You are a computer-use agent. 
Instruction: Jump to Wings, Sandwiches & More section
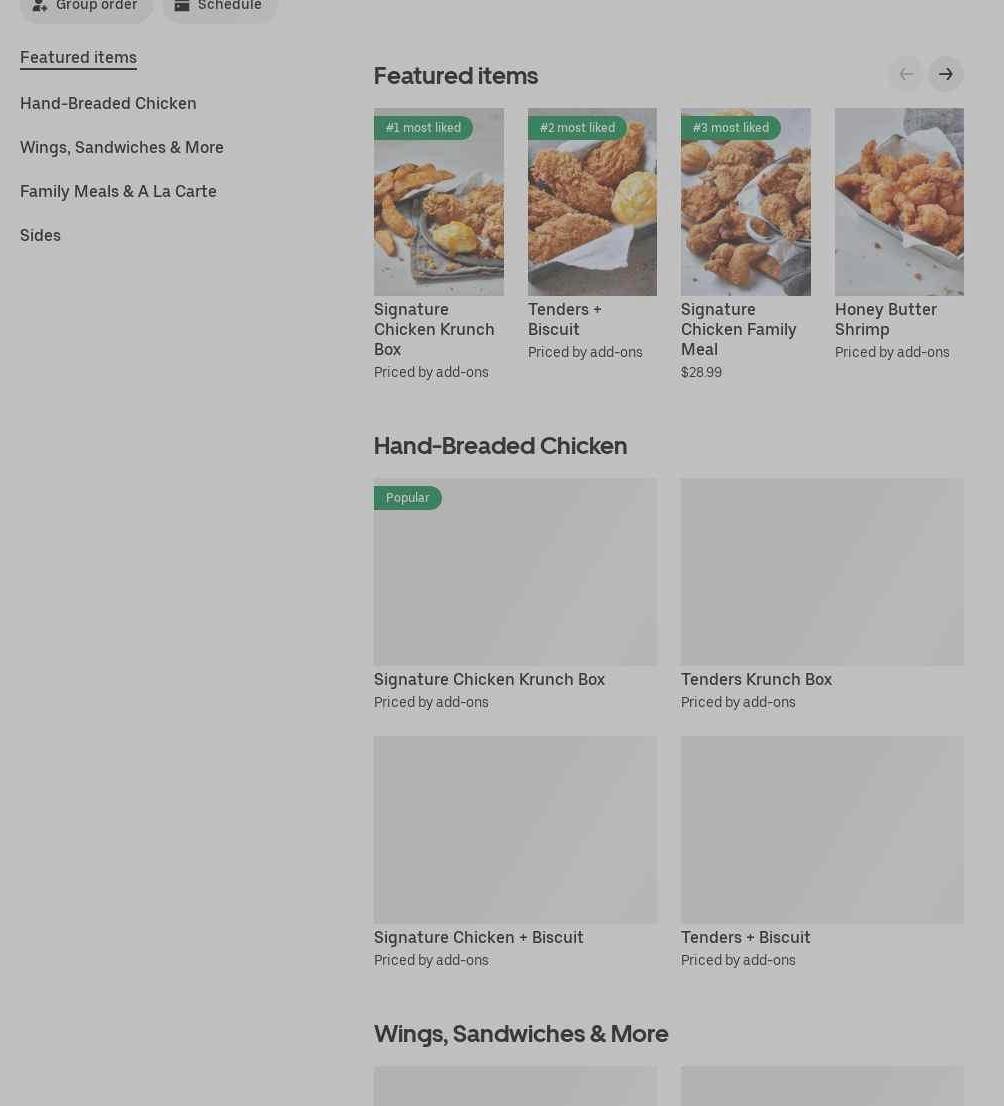tap(121, 147)
